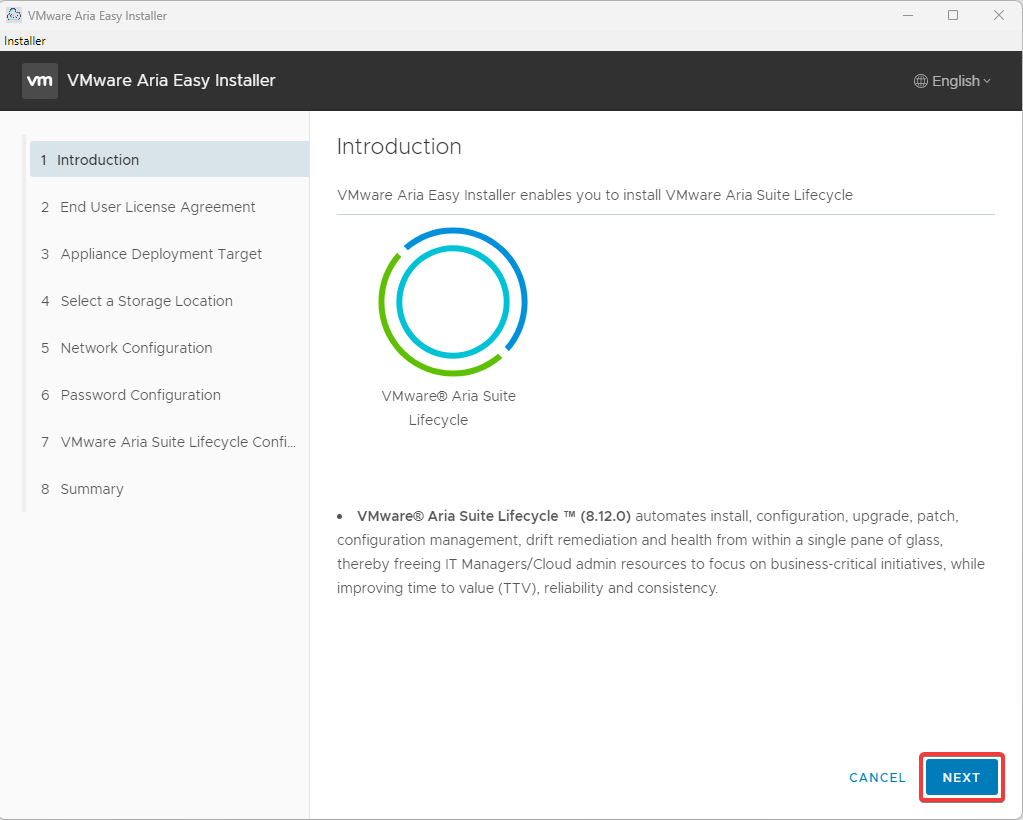The height and width of the screenshot is (820, 1023).
Task: Select the Introduction step
Action: (170, 160)
